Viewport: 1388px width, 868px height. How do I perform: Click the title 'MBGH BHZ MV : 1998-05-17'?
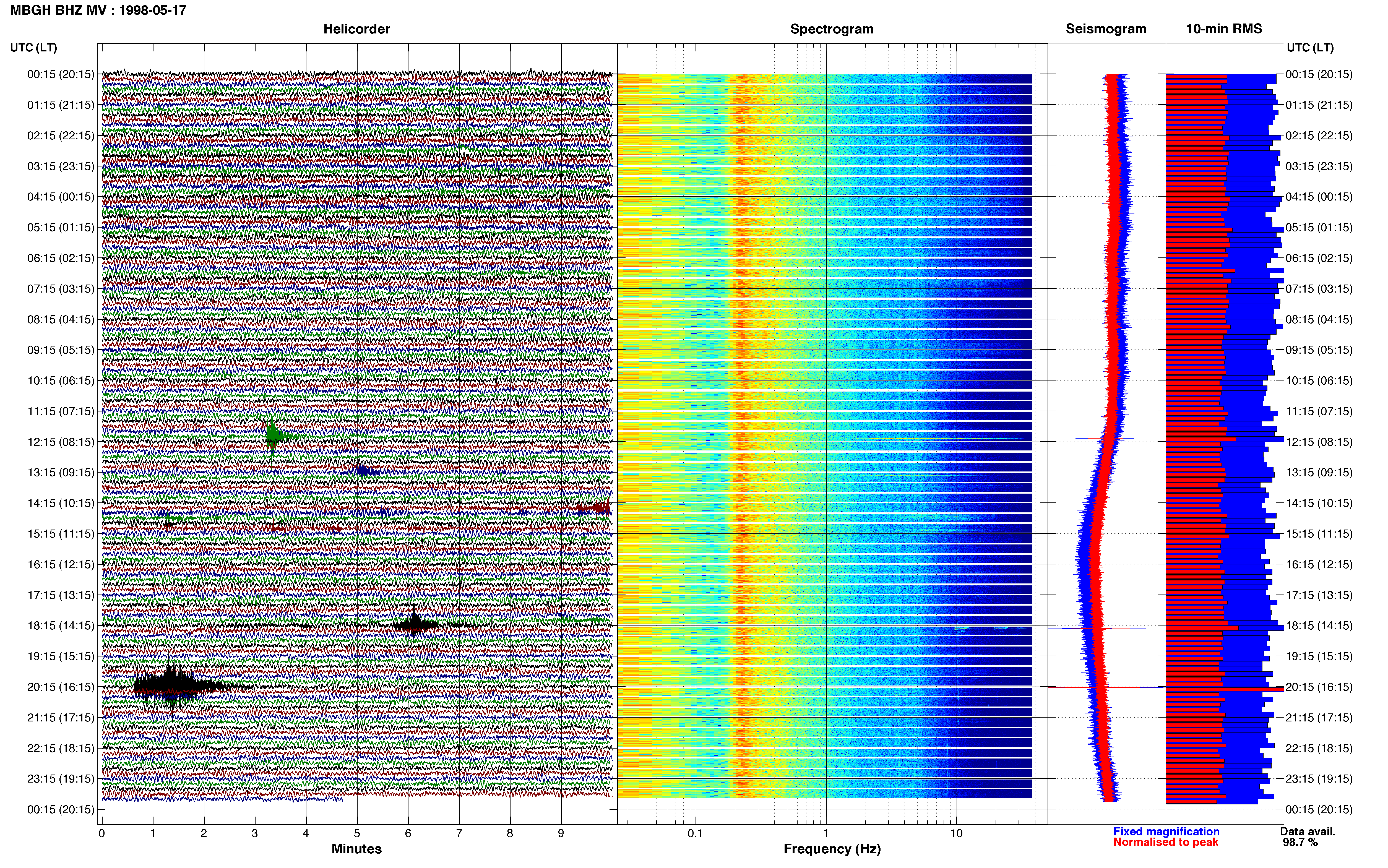click(98, 10)
